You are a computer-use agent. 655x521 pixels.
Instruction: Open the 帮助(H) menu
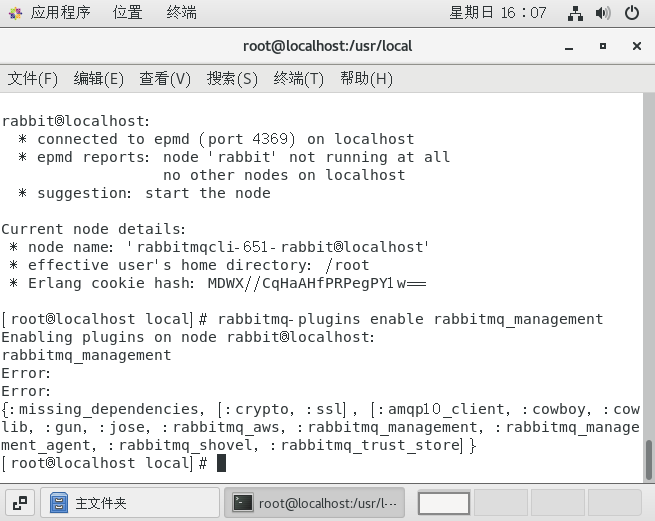tap(366, 79)
